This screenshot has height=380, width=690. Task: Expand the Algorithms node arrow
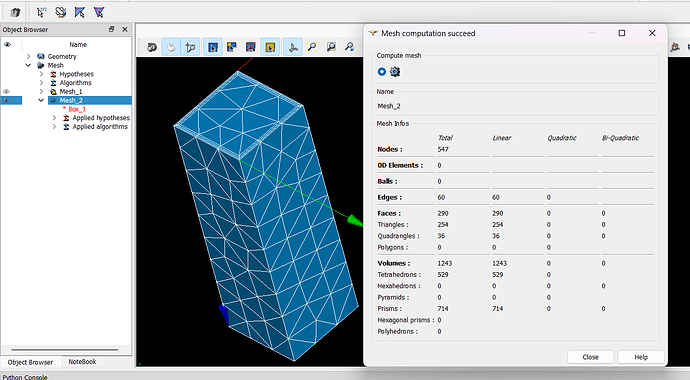[41, 83]
